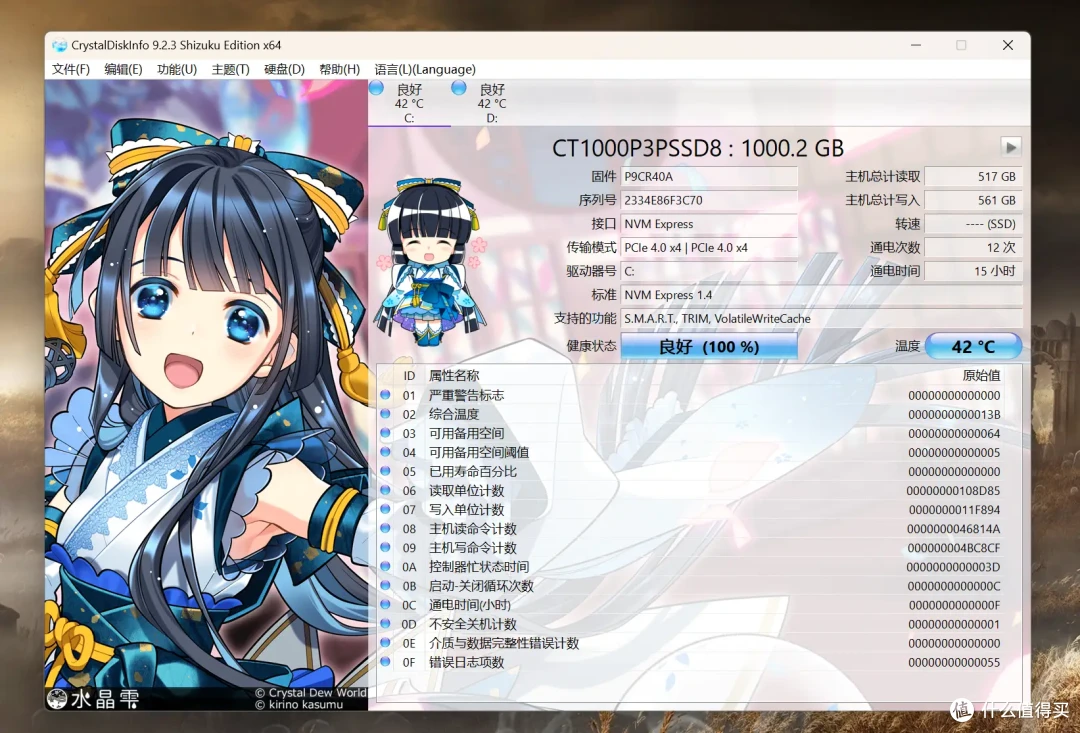Click the status dot for attribute 05
The height and width of the screenshot is (733, 1080).
click(385, 471)
